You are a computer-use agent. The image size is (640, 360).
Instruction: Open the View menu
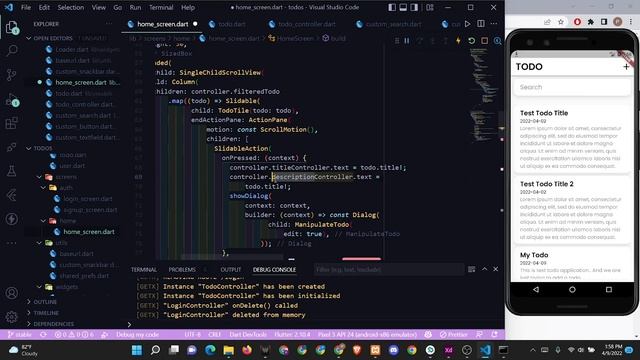[99, 7]
